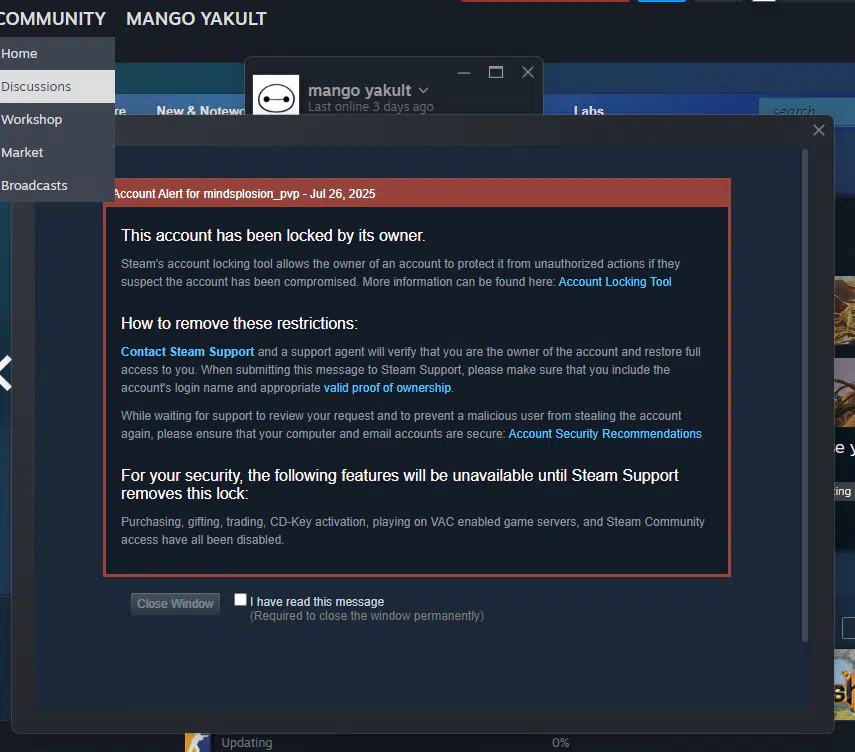855x752 pixels.
Task: Open the New & Noteworthy store tab
Action: 201,110
